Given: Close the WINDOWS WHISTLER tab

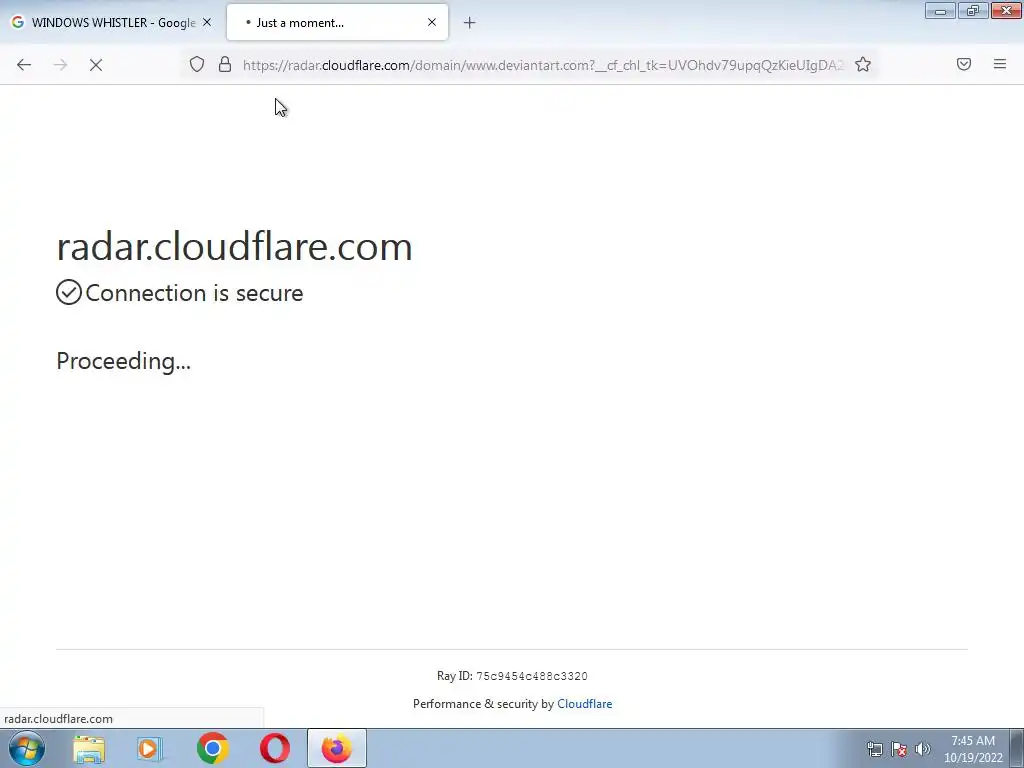Looking at the screenshot, I should tap(207, 22).
